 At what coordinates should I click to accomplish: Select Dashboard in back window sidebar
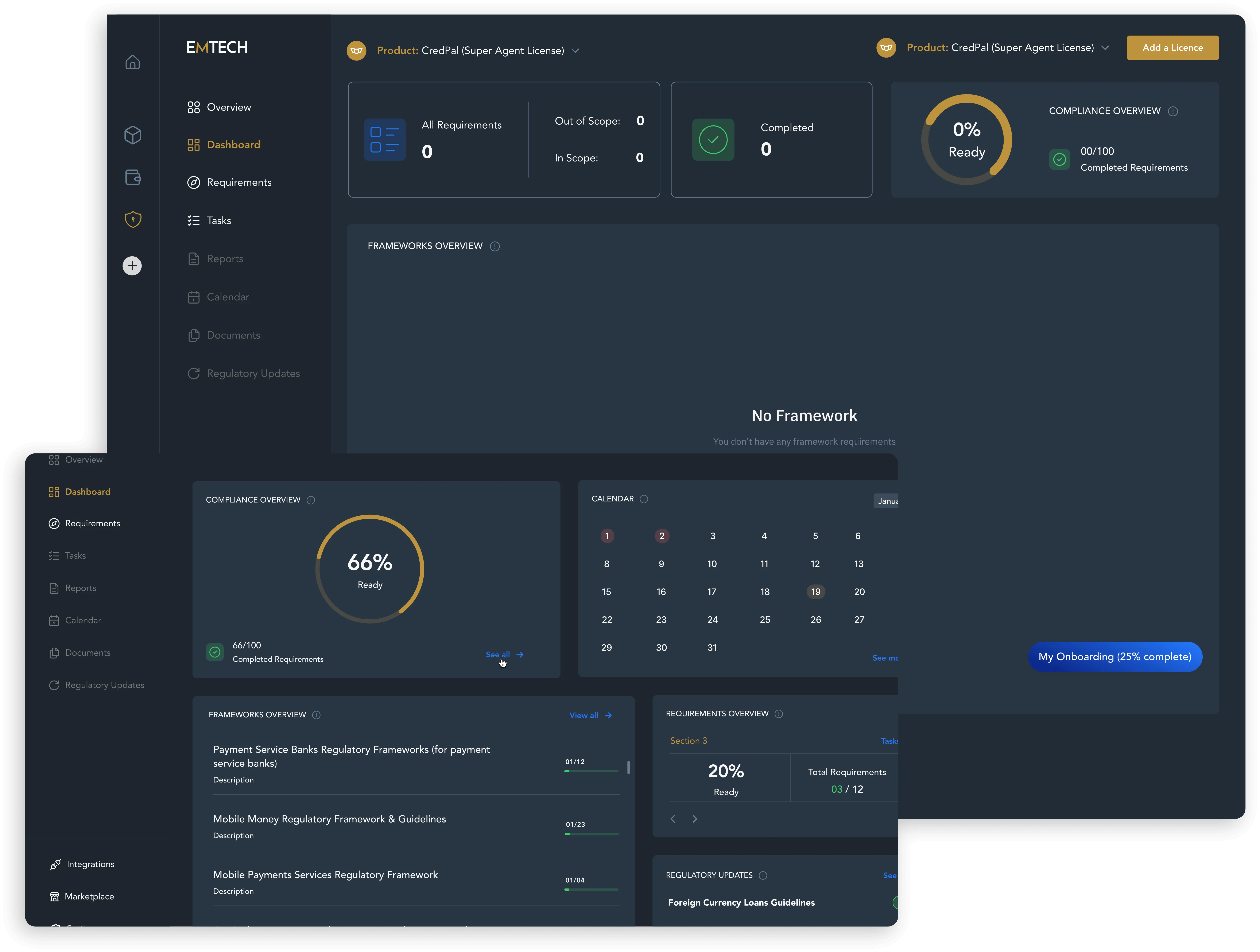pyautogui.click(x=224, y=145)
